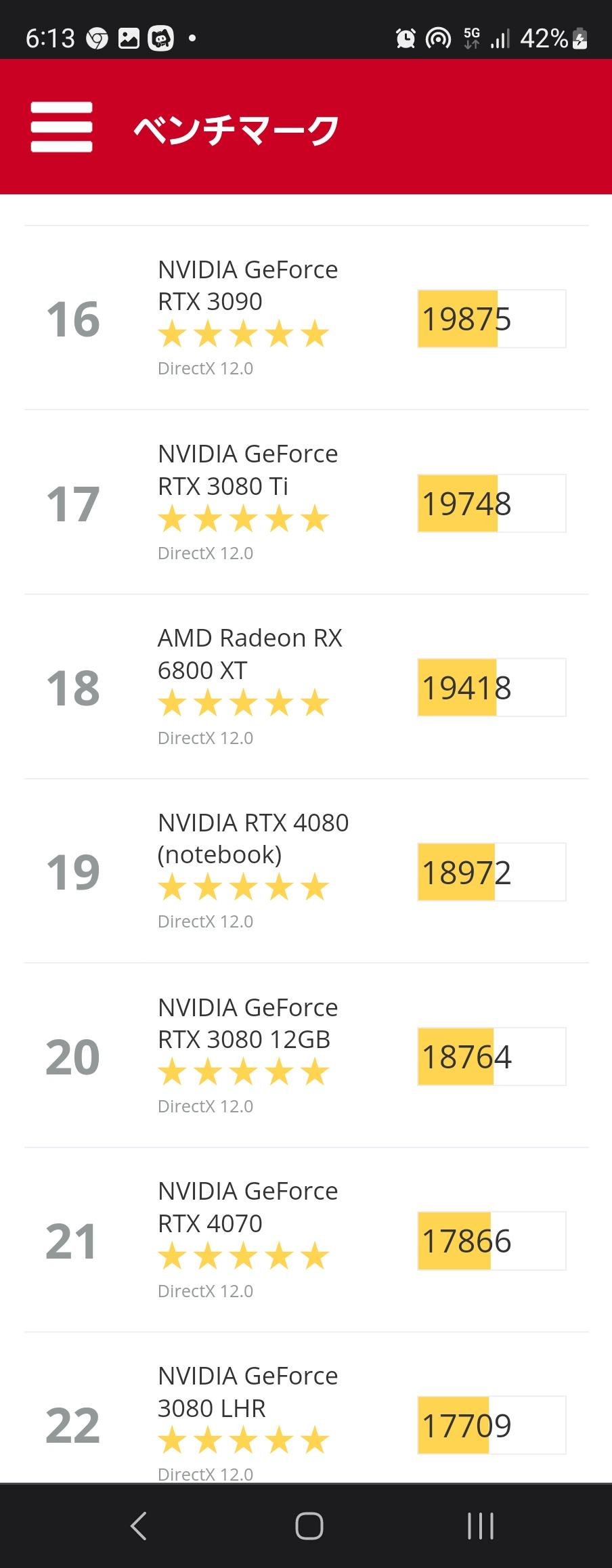Tap the rank number 21
The height and width of the screenshot is (1568, 612).
(72, 1242)
